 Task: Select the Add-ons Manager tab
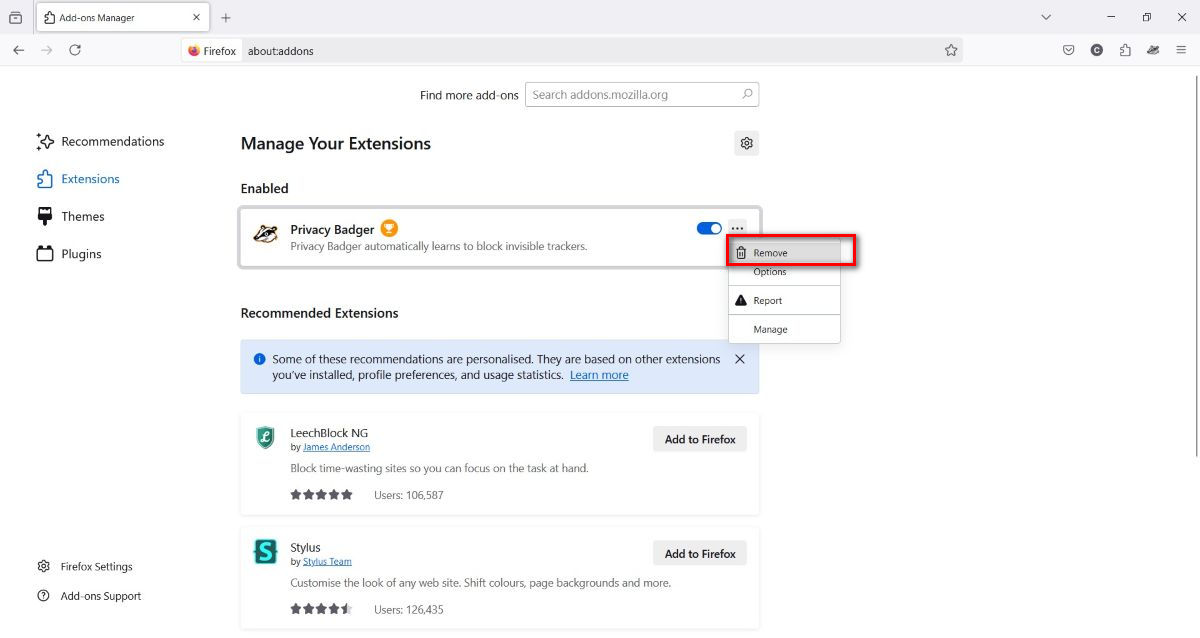pos(122,18)
